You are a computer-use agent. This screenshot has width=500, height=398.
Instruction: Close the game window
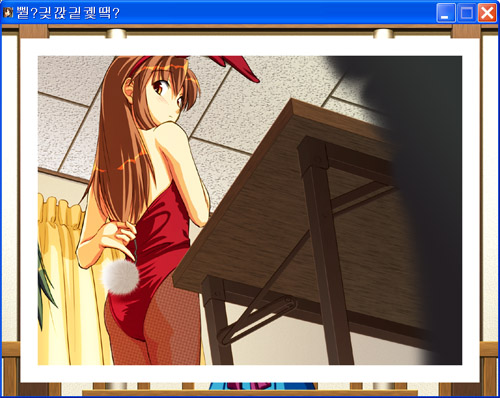487,13
